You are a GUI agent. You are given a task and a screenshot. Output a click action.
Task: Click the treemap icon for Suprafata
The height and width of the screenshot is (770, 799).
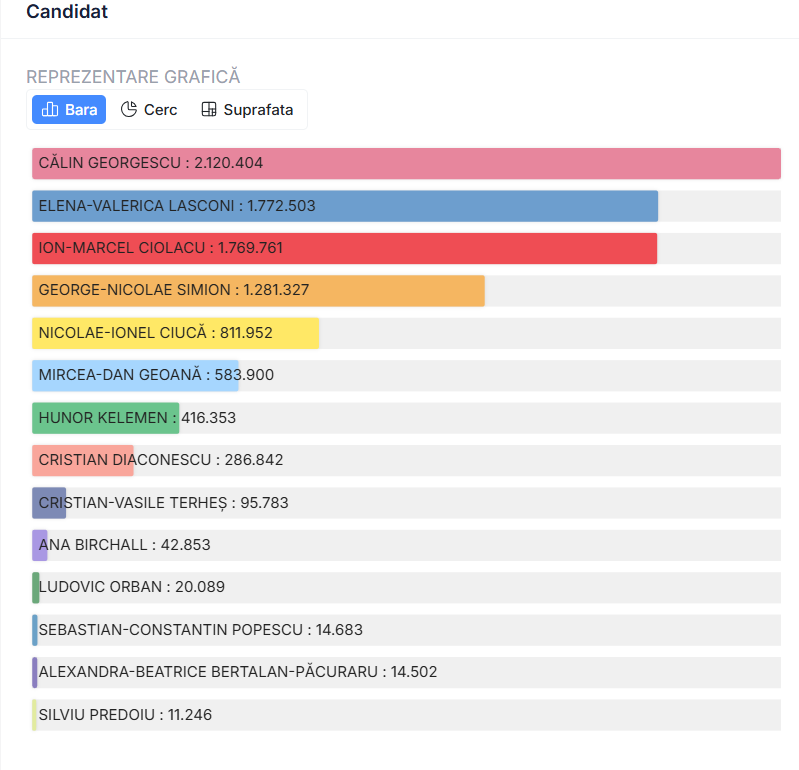[x=209, y=110]
